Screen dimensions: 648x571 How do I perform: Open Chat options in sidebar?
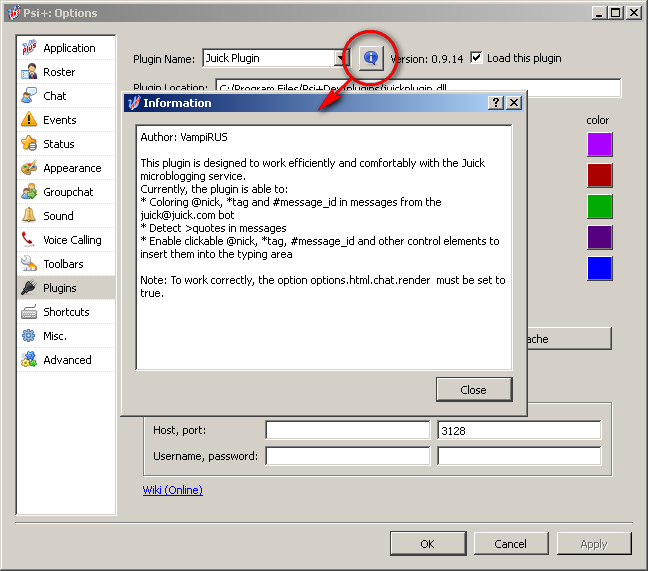click(54, 96)
